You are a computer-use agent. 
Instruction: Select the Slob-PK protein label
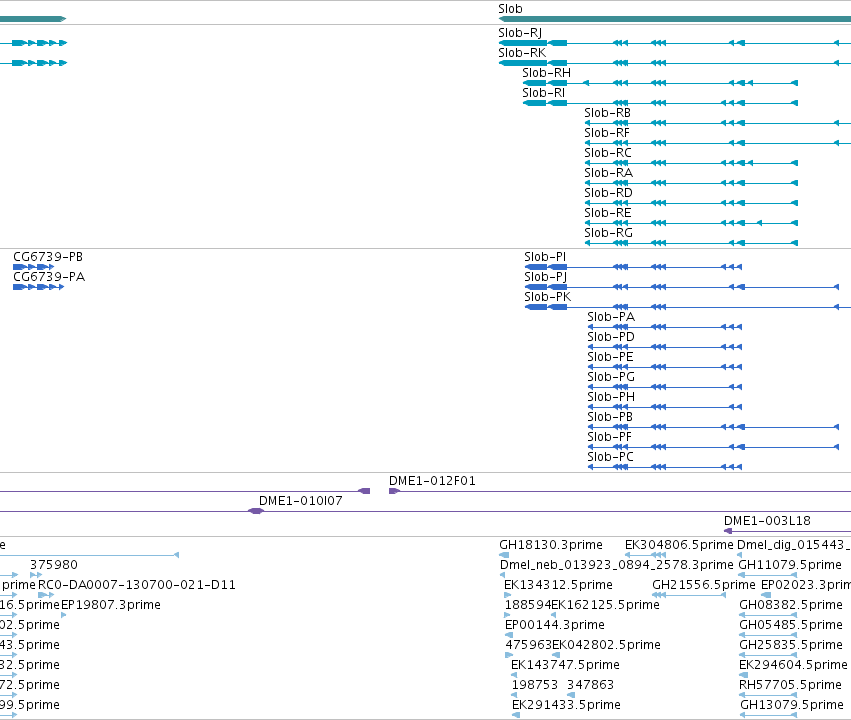coord(548,297)
